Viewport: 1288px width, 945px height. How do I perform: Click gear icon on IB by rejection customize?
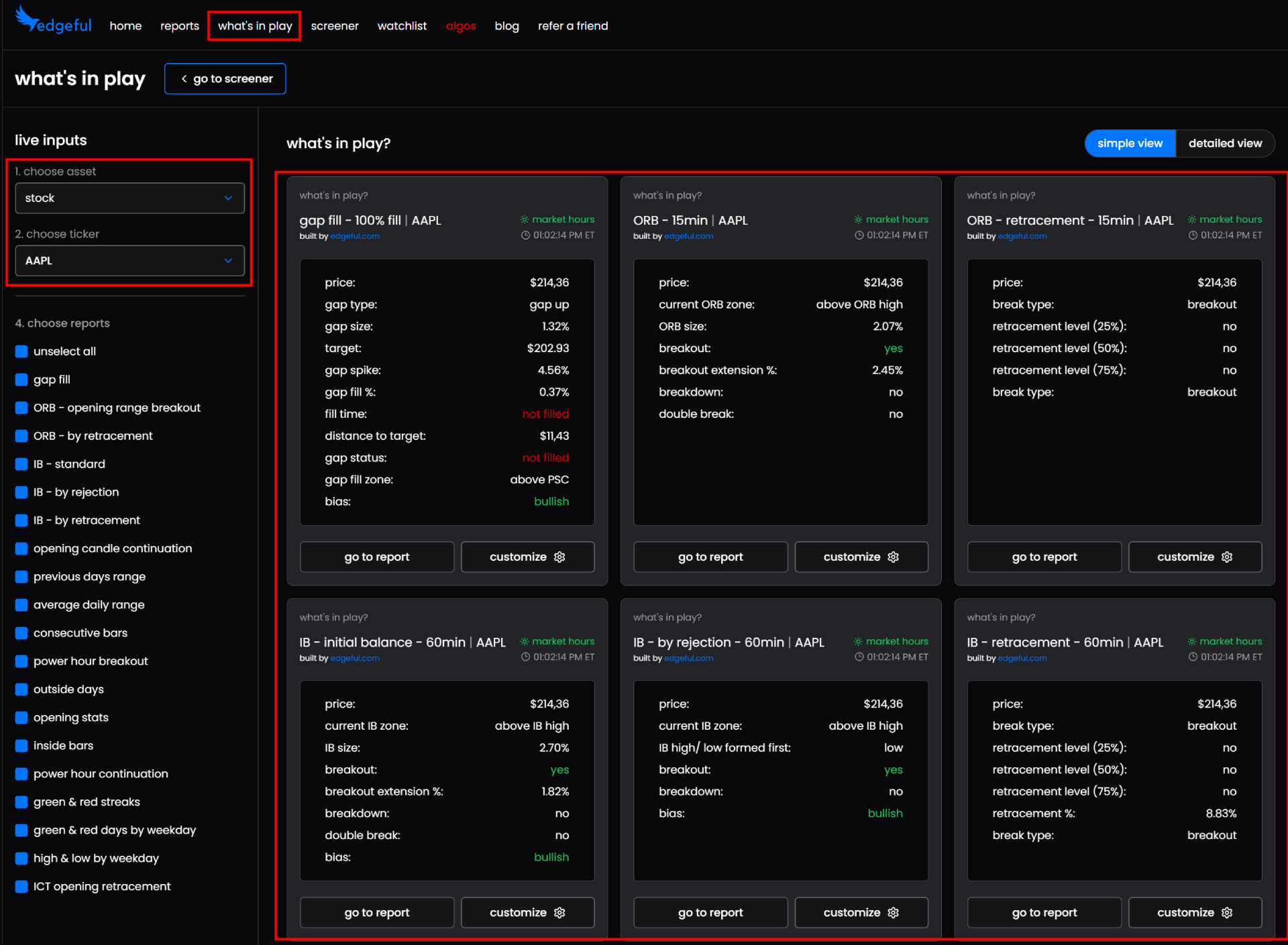[x=893, y=913]
